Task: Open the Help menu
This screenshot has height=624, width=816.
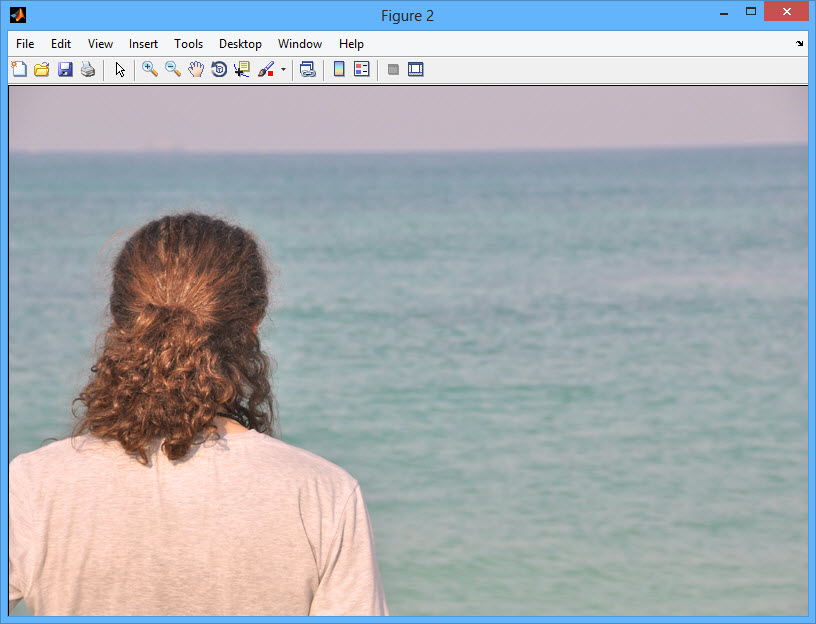Action: 351,44
